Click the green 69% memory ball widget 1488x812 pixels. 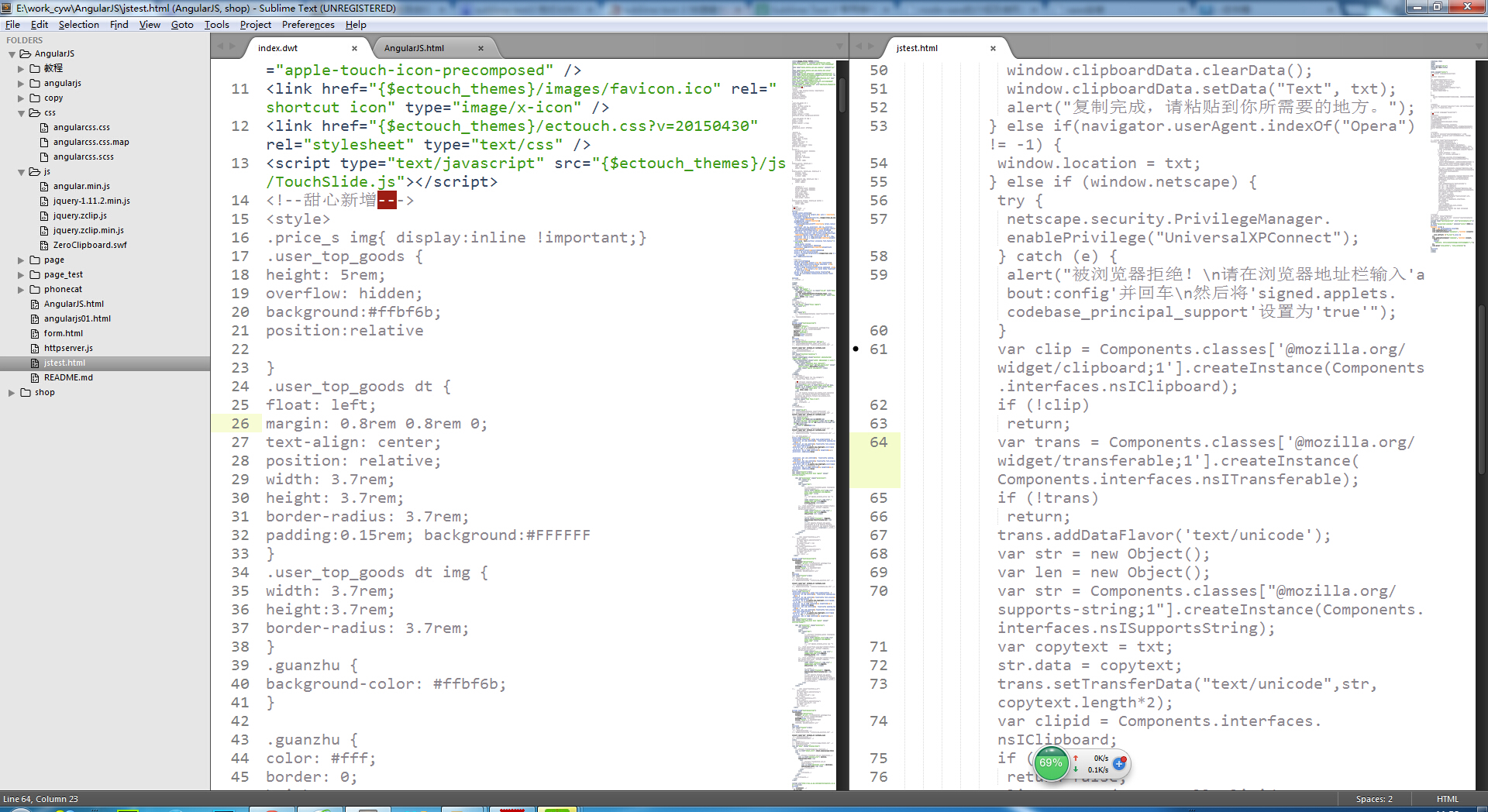(x=1051, y=763)
